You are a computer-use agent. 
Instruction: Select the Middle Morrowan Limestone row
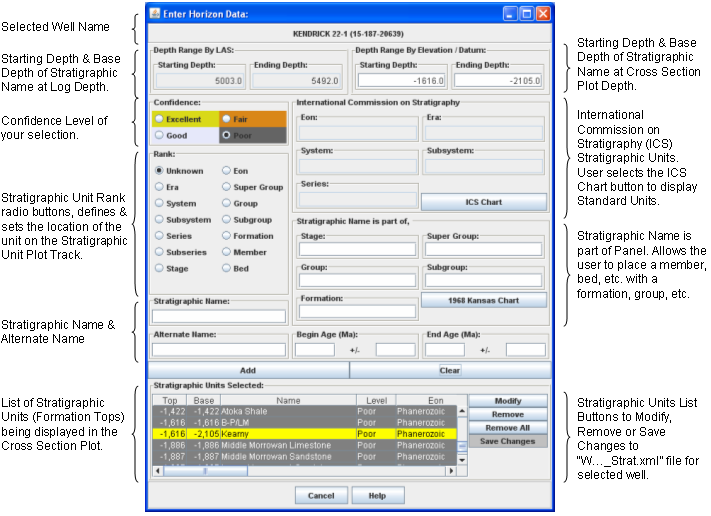pyautogui.click(x=304, y=445)
